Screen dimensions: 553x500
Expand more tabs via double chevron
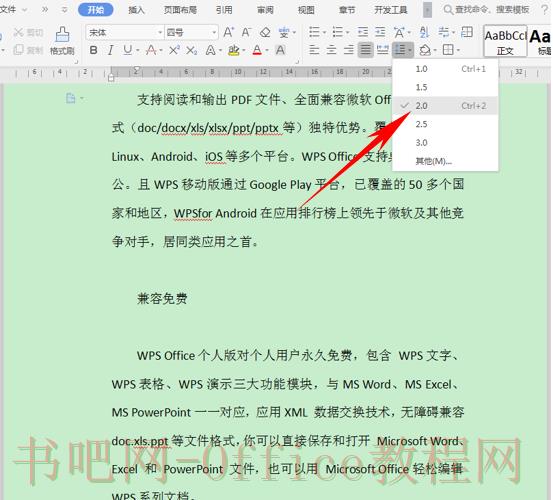coord(45,10)
